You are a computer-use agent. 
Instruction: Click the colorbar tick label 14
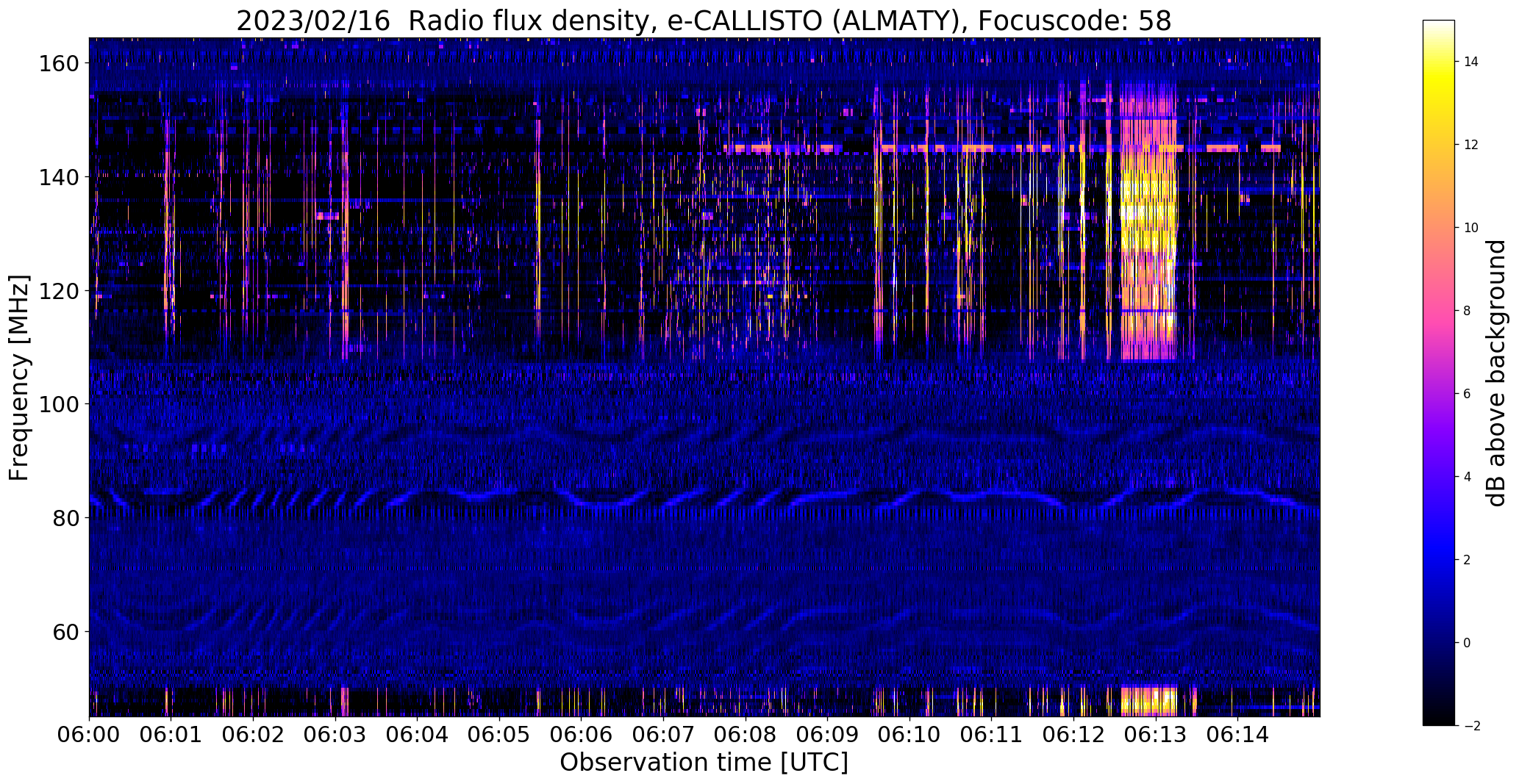1471,62
